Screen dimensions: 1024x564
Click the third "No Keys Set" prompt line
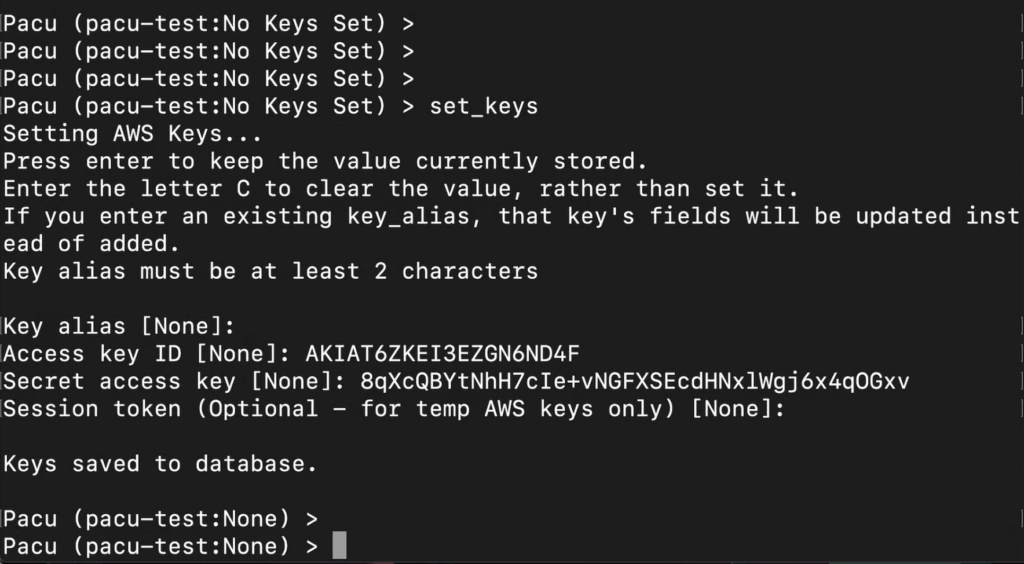pyautogui.click(x=209, y=78)
